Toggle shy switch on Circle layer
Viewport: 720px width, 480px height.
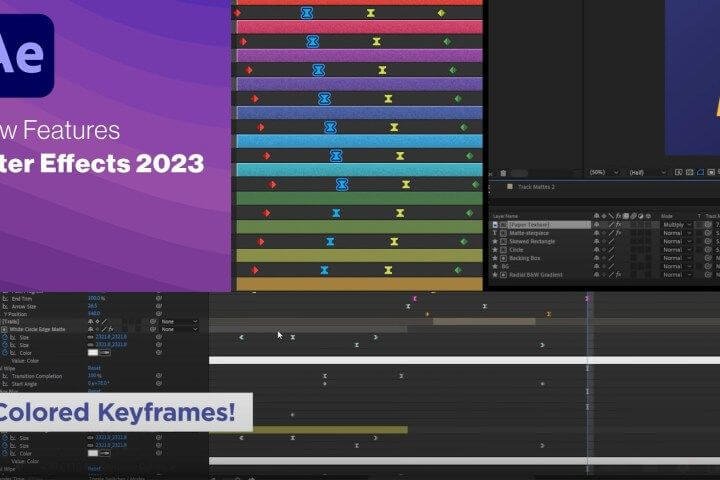(596, 250)
